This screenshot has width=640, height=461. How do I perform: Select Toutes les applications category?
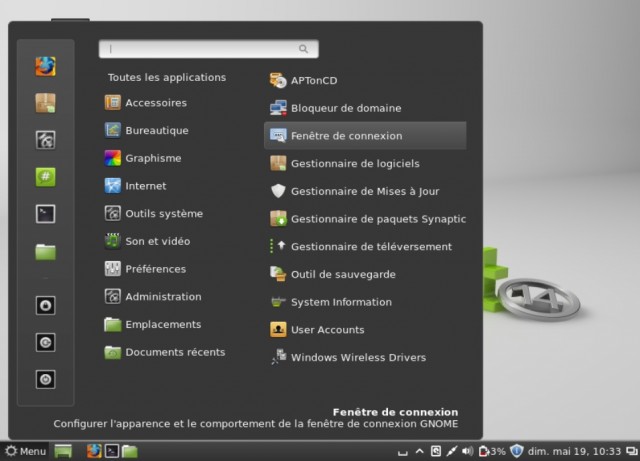tap(167, 78)
